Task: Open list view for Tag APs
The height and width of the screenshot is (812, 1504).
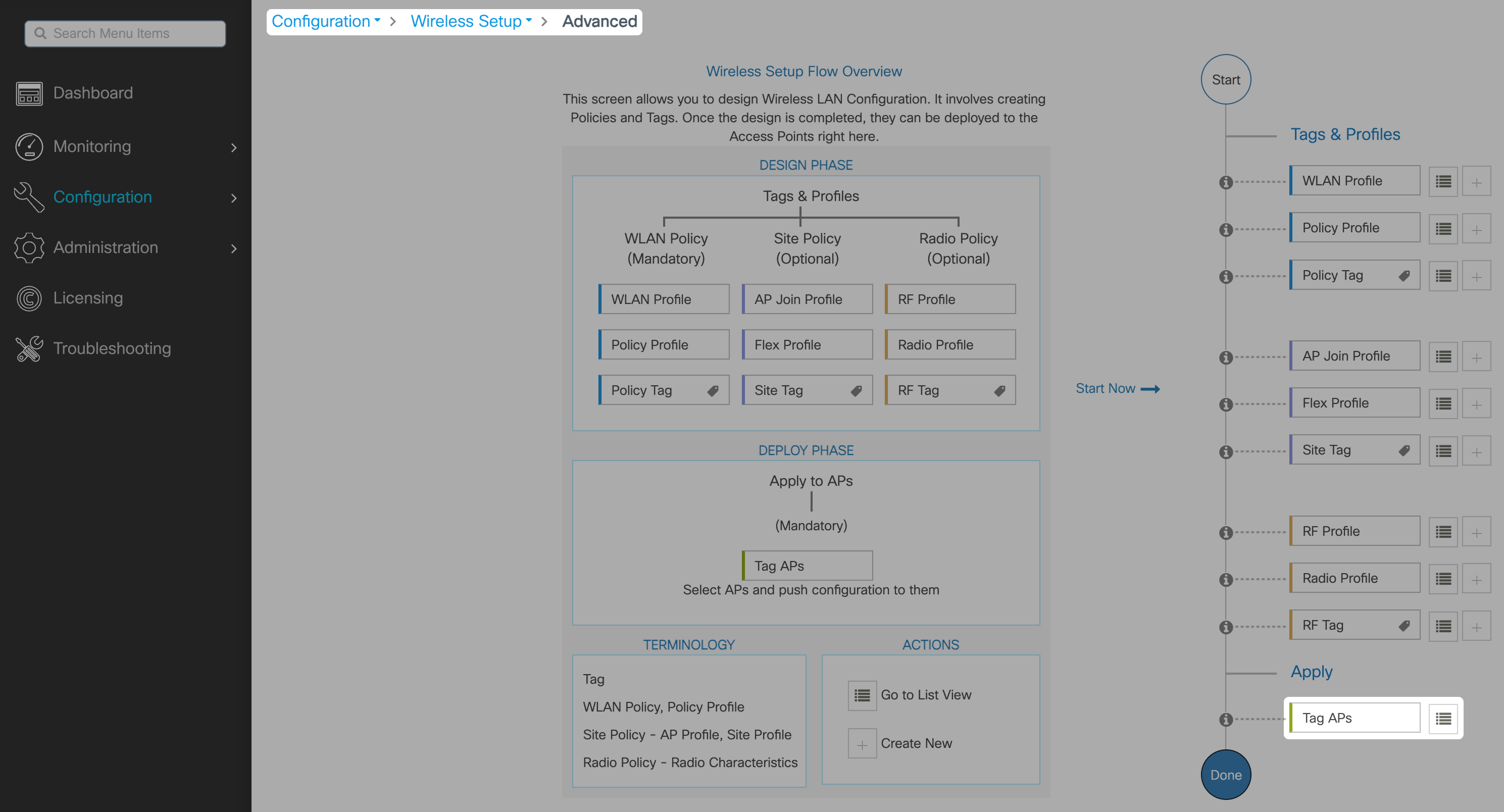Action: click(1443, 719)
